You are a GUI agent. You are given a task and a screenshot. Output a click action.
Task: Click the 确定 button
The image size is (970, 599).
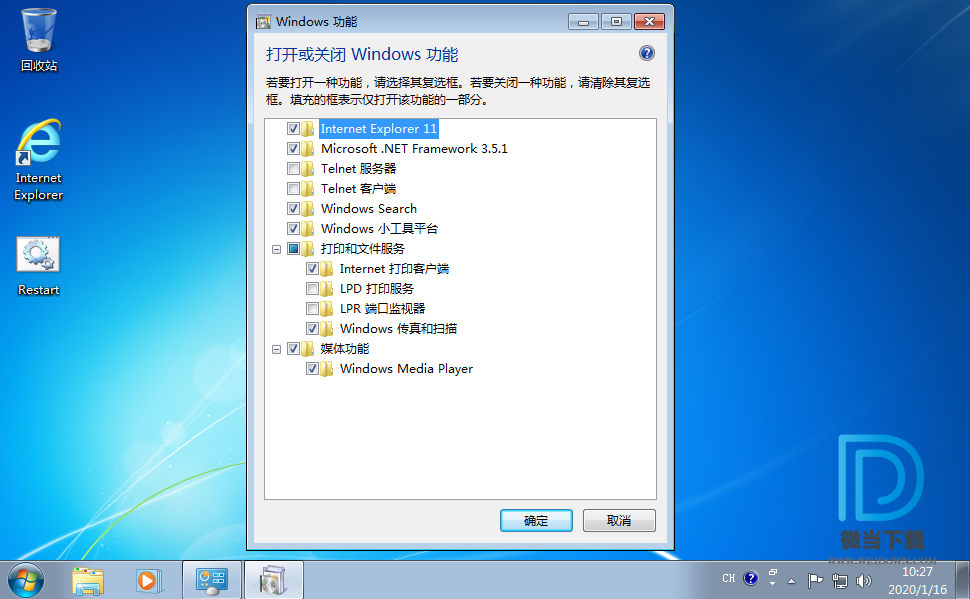coord(536,520)
